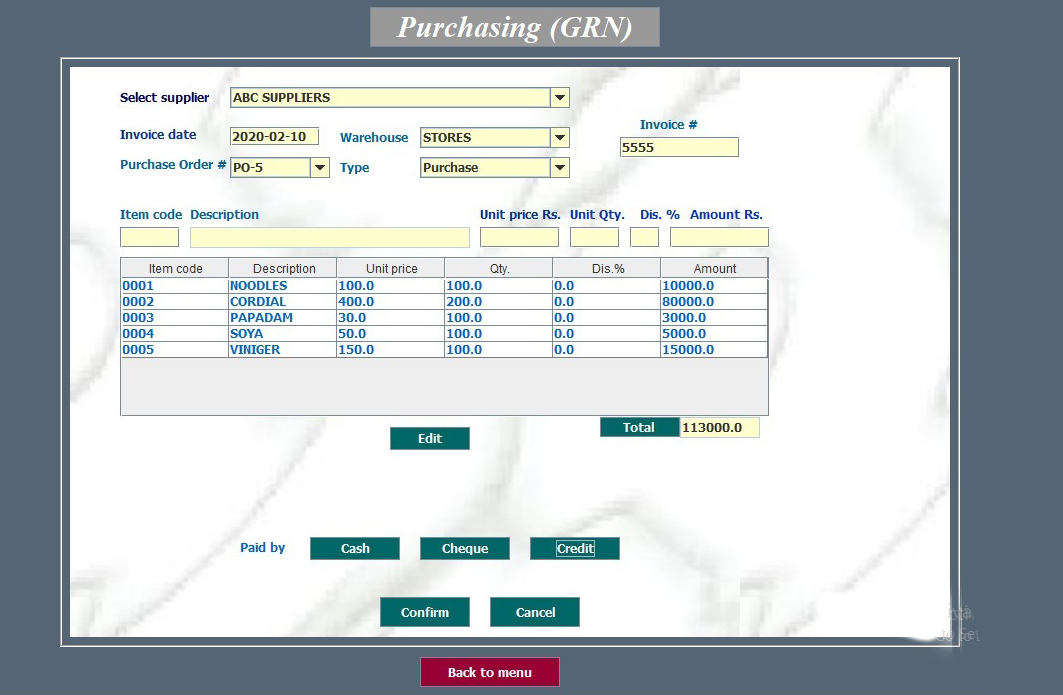Click the amount 80000.0 cell

[715, 302]
